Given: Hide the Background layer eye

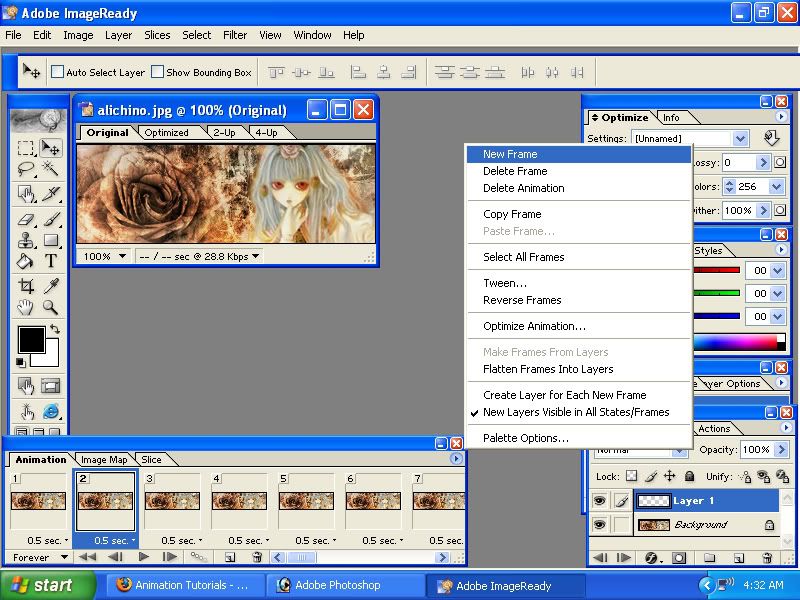Looking at the screenshot, I should (599, 524).
